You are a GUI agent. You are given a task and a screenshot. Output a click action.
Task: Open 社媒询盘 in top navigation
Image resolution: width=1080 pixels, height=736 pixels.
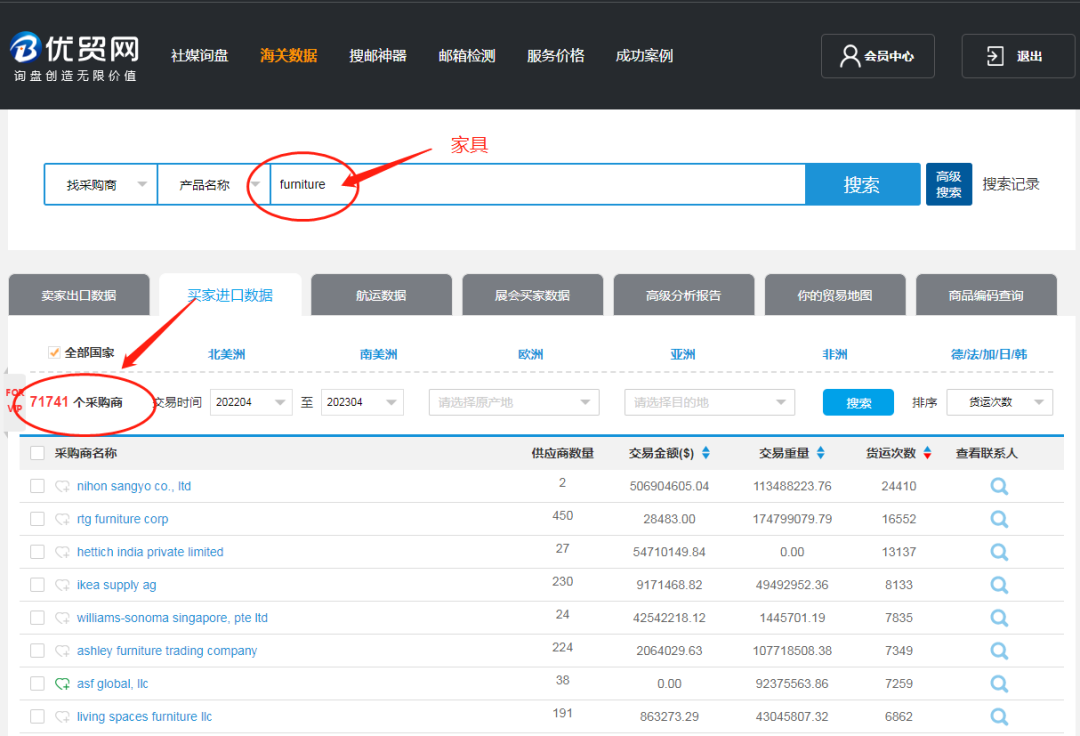coord(200,56)
